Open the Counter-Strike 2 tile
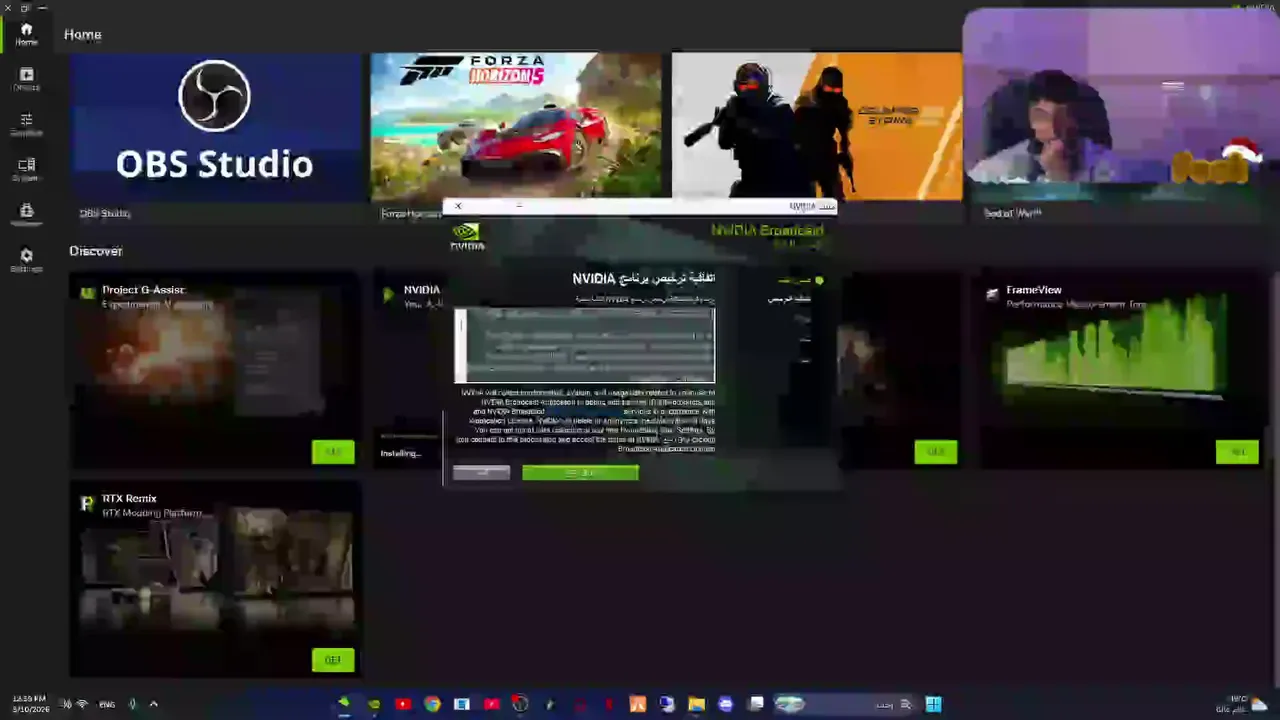1280x720 pixels. click(817, 127)
